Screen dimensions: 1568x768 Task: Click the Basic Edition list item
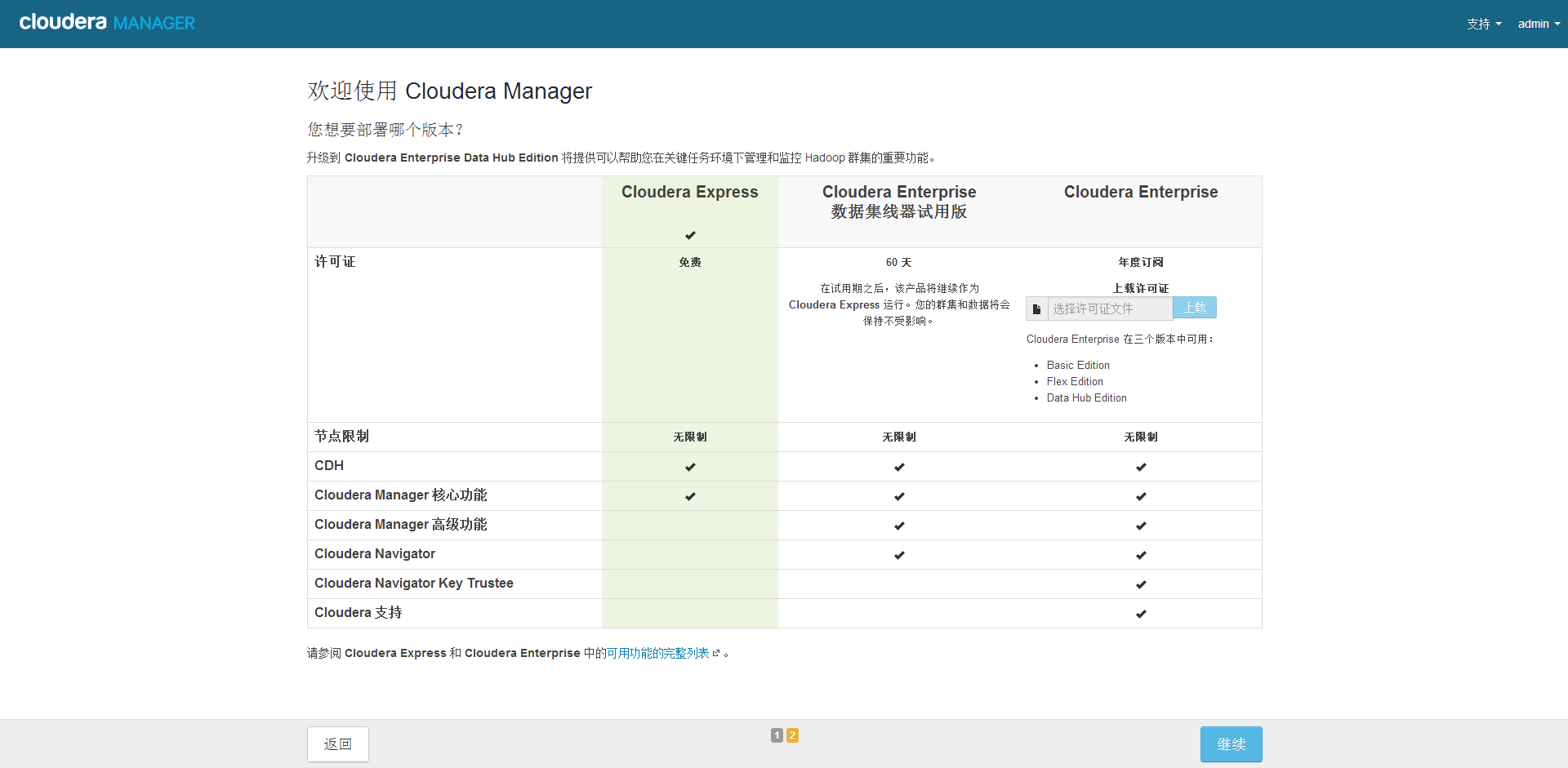(x=1078, y=365)
